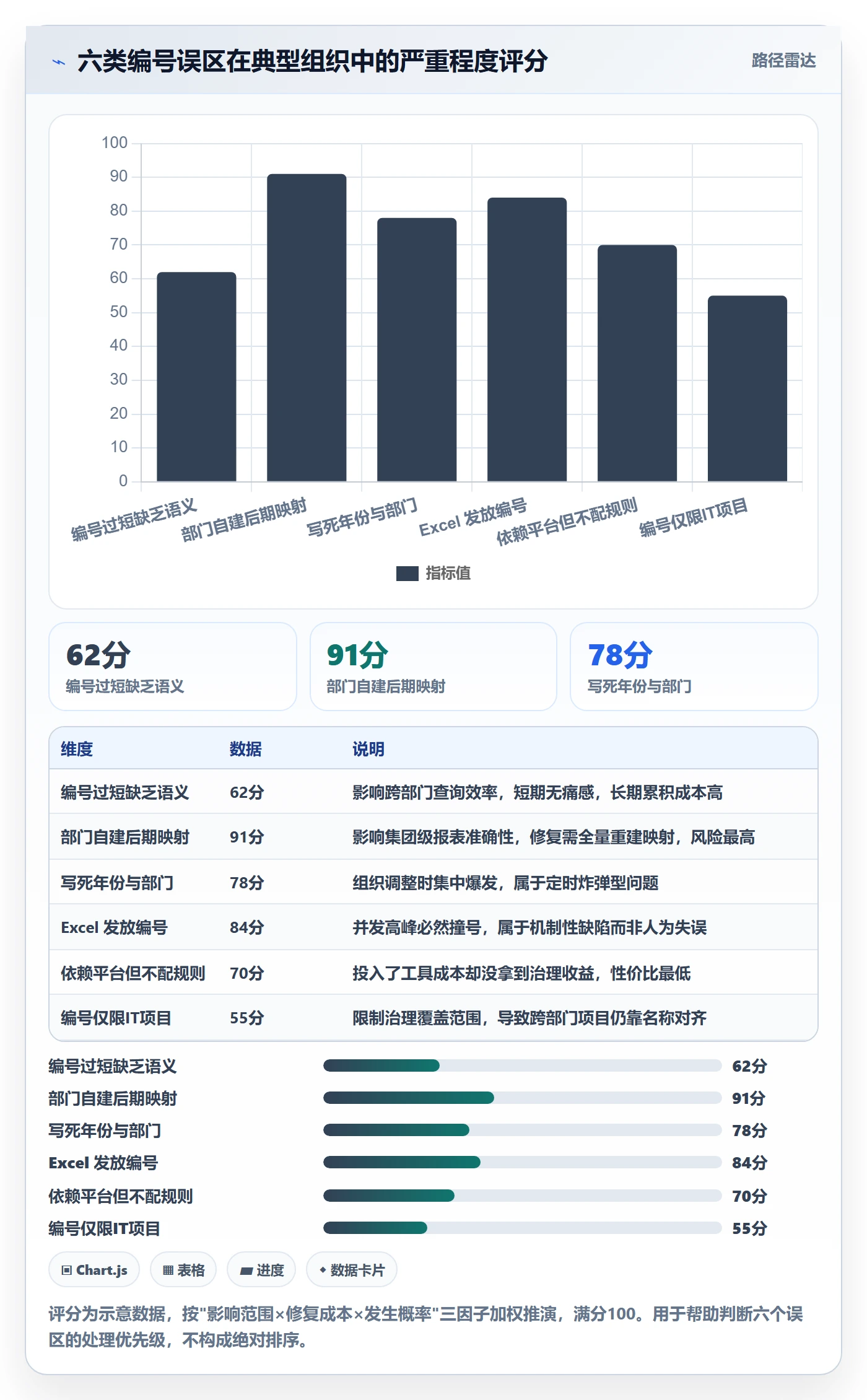This screenshot has height=1400, width=867.
Task: Click the 编号过短缺乏语义 chart bar
Action: pyautogui.click(x=196, y=377)
